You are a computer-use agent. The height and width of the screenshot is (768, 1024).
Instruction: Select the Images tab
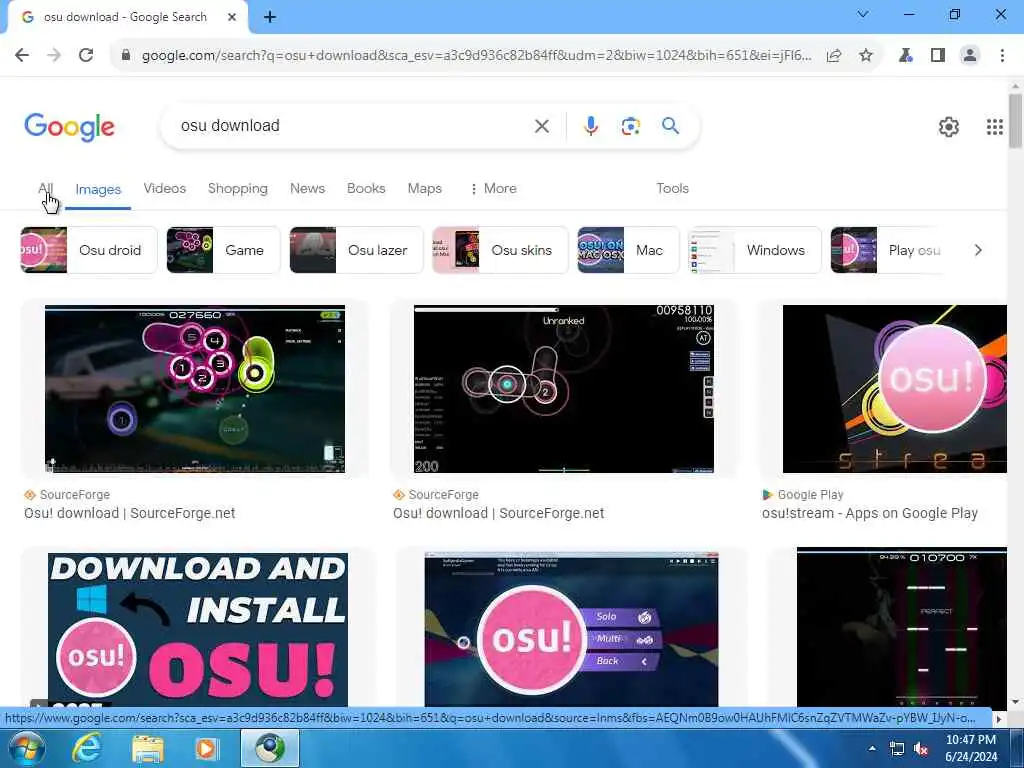pos(98,189)
